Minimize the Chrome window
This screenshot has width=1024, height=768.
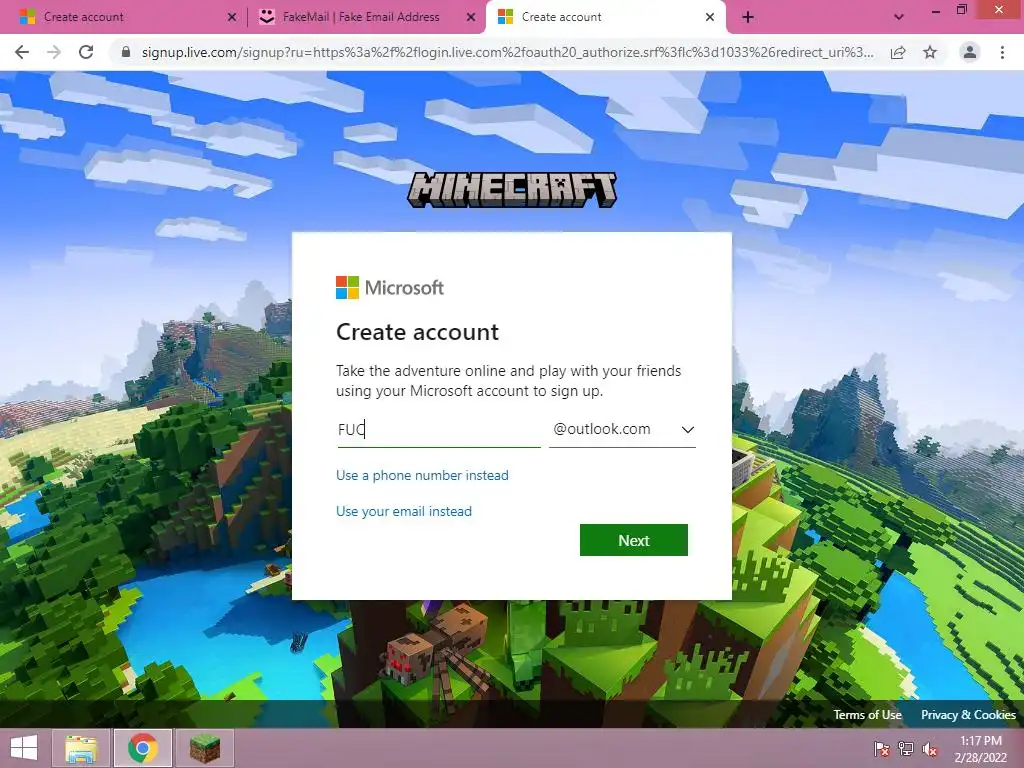coord(935,10)
